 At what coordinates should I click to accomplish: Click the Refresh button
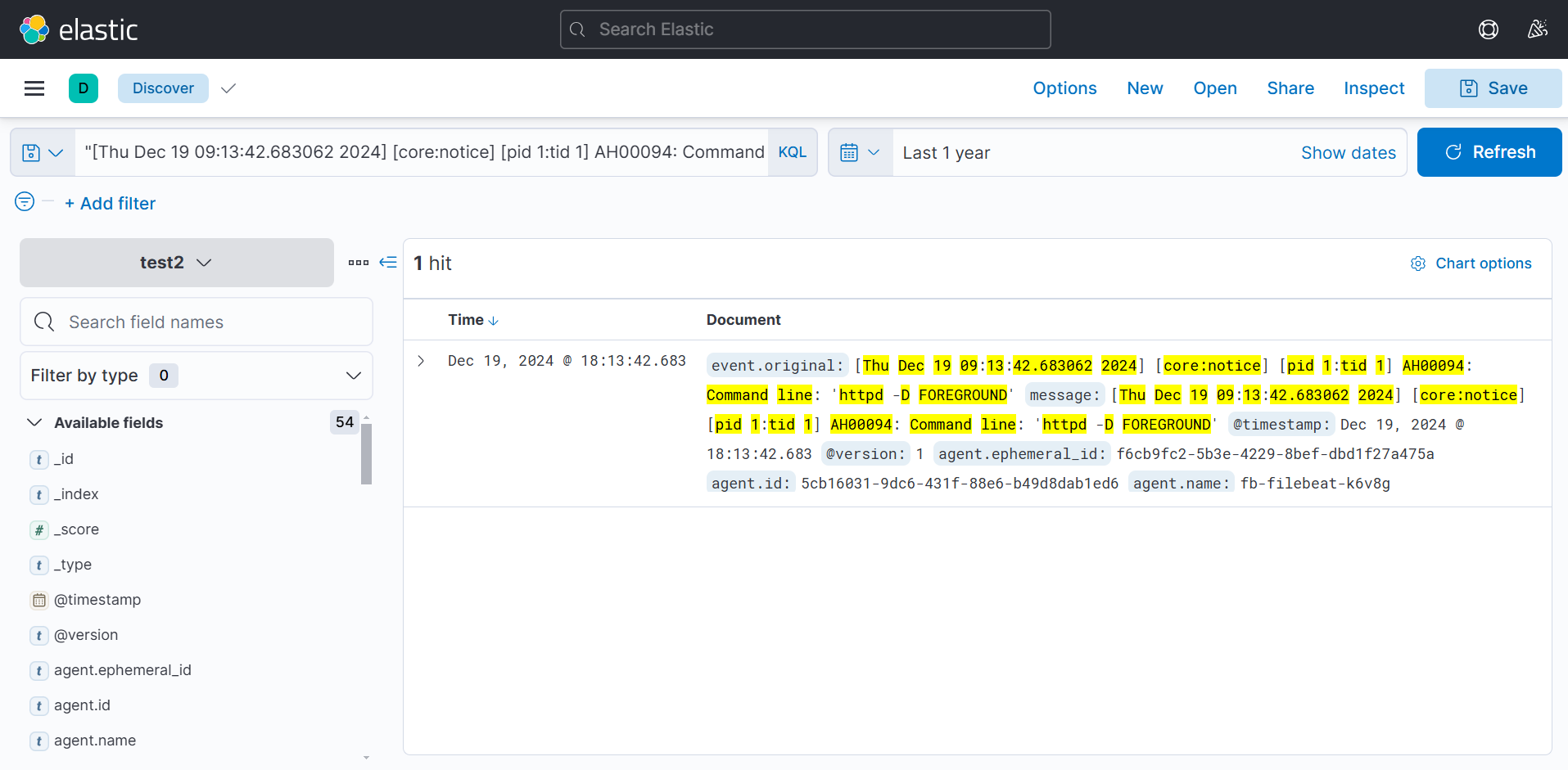[1489, 152]
